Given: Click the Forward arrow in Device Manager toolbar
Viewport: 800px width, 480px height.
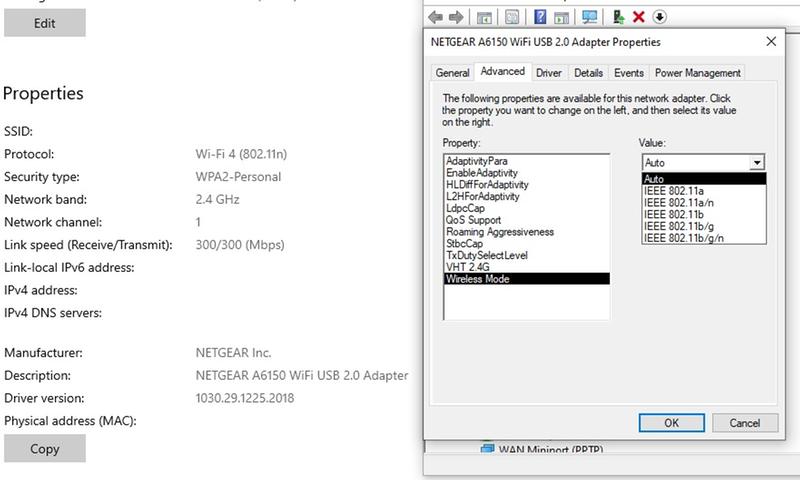Looking at the screenshot, I should (456, 17).
